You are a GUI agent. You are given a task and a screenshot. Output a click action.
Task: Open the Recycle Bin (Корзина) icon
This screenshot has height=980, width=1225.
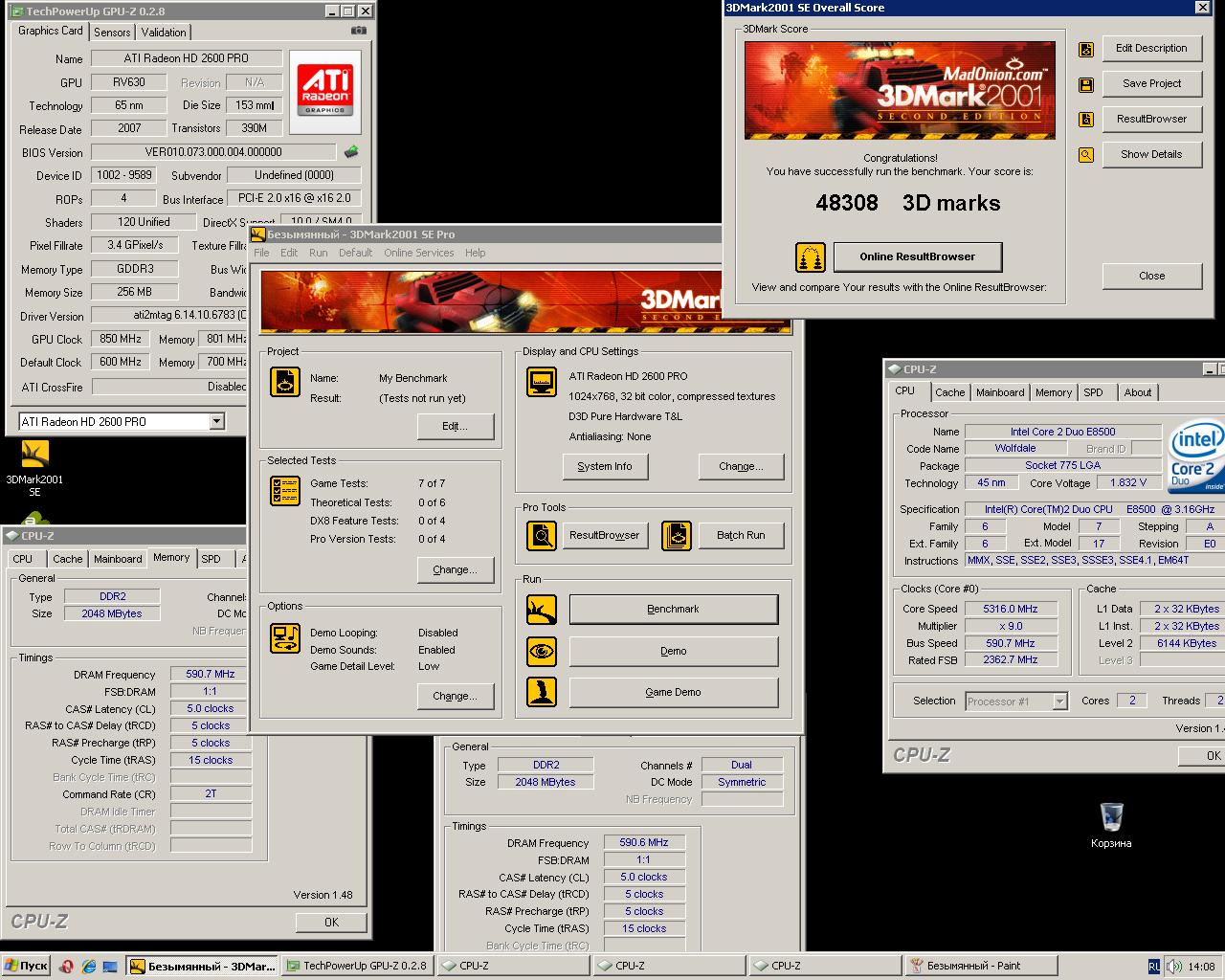(x=1111, y=825)
